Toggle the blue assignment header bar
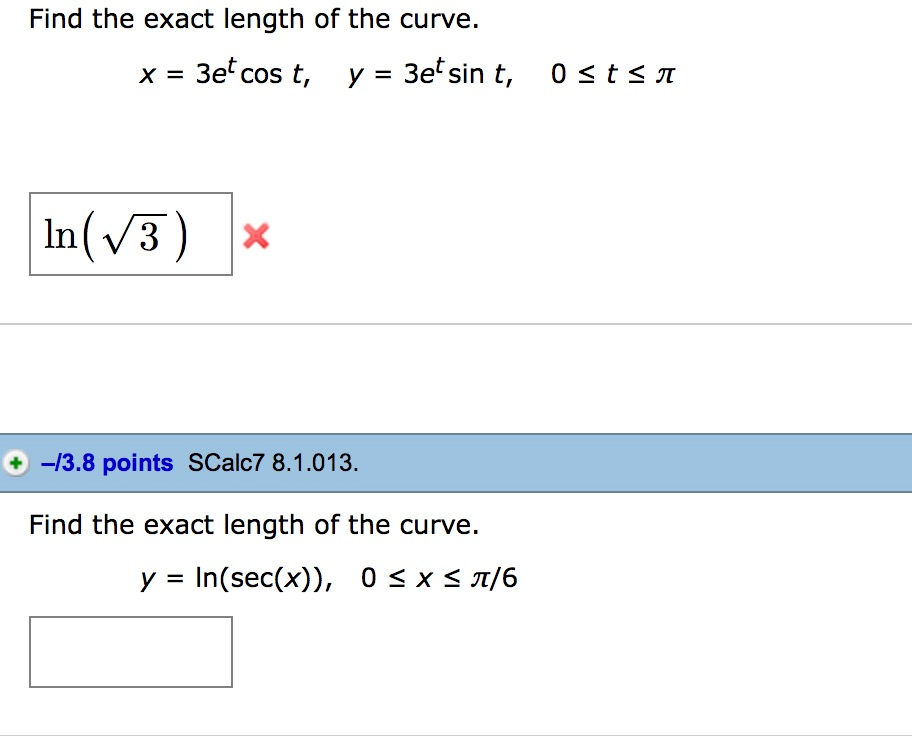912x736 pixels. click(456, 462)
